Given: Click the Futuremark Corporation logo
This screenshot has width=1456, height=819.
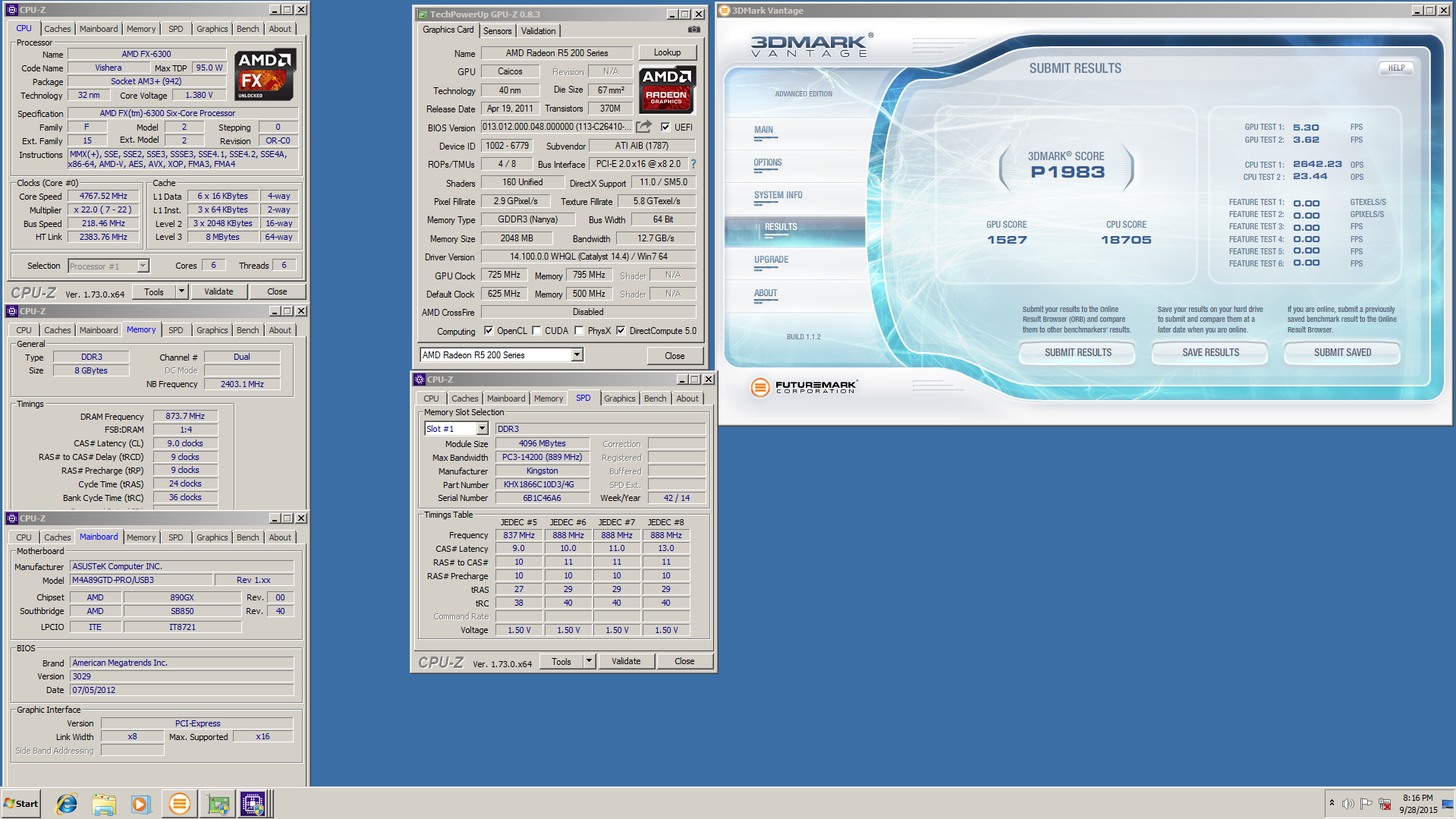Looking at the screenshot, I should [804, 386].
